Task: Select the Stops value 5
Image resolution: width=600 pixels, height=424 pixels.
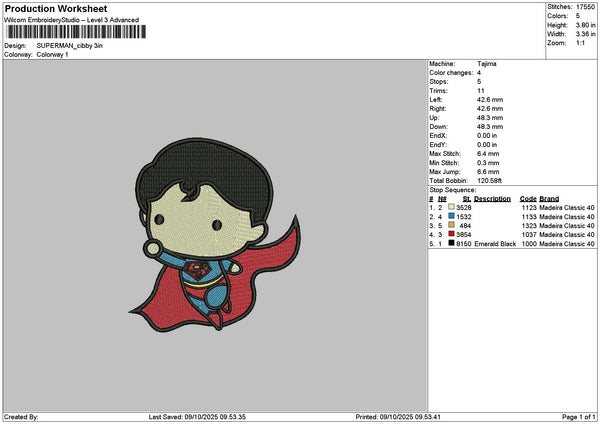Action: click(x=479, y=82)
